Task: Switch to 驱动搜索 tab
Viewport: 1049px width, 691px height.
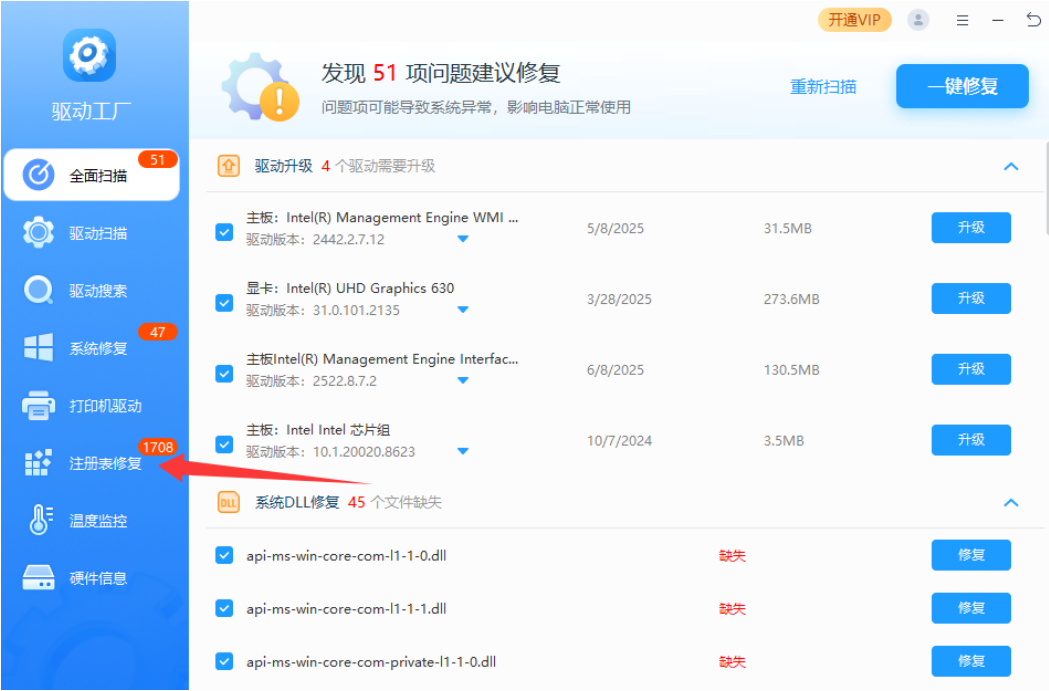Action: [x=92, y=290]
